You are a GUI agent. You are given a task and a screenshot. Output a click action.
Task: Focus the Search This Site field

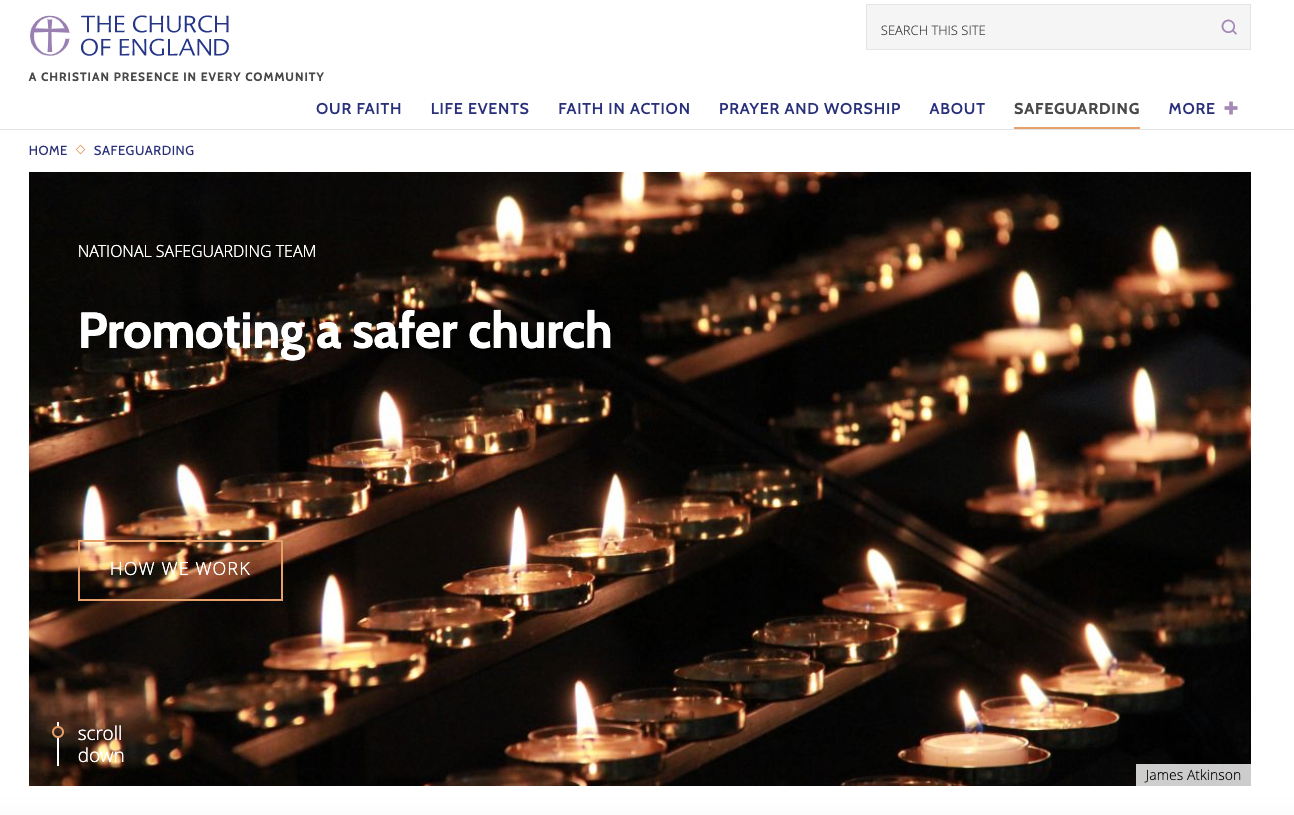pos(1040,29)
